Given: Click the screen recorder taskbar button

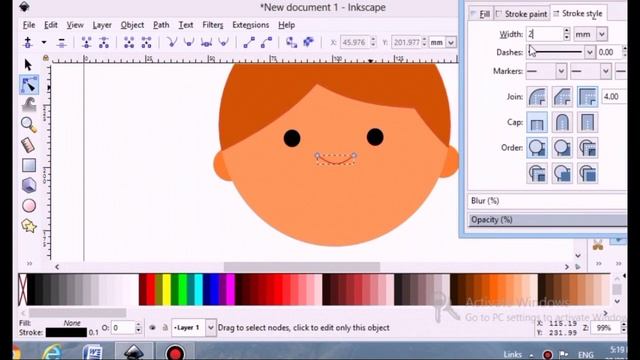Looking at the screenshot, I should [175, 352].
